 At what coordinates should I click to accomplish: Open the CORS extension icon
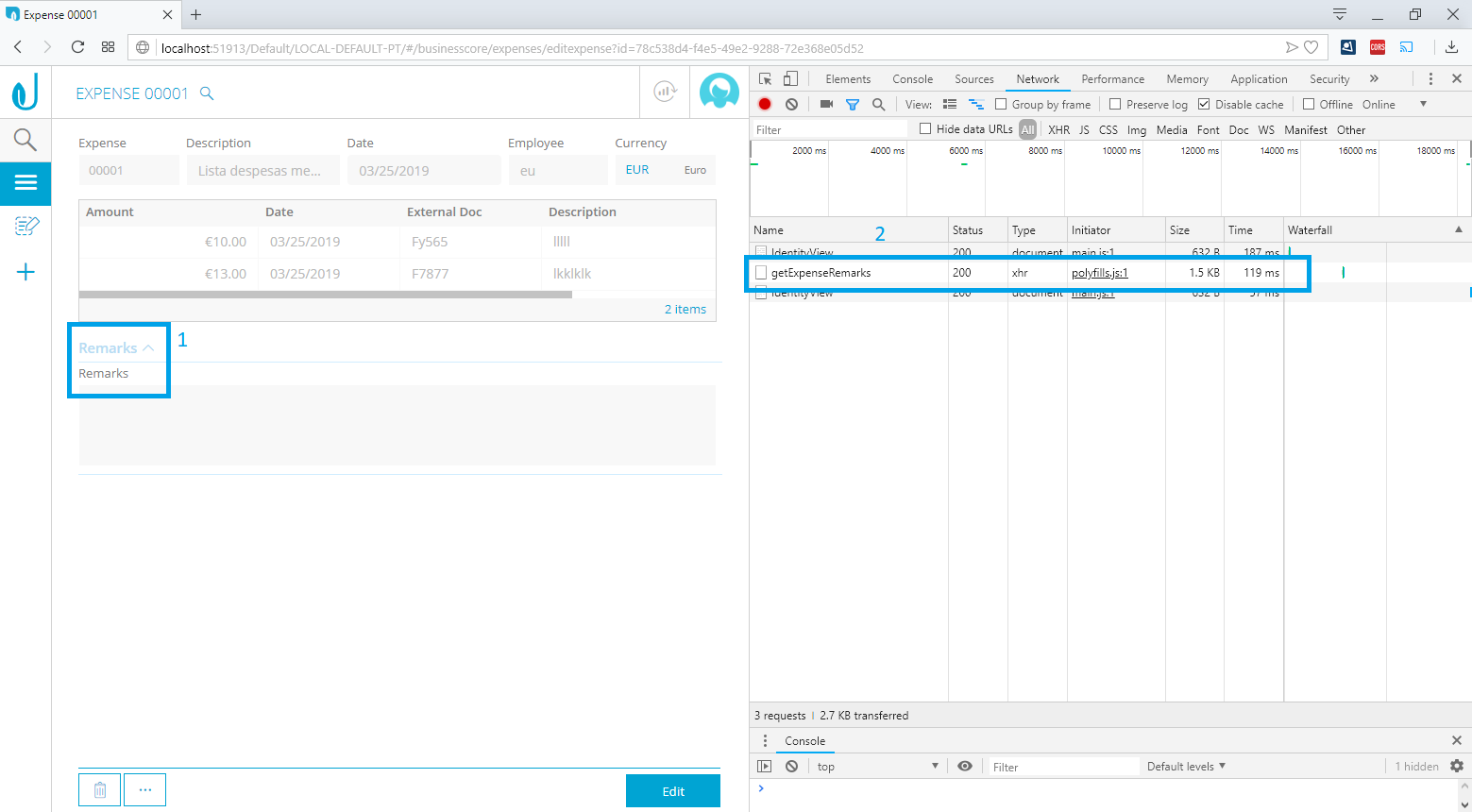[1378, 47]
